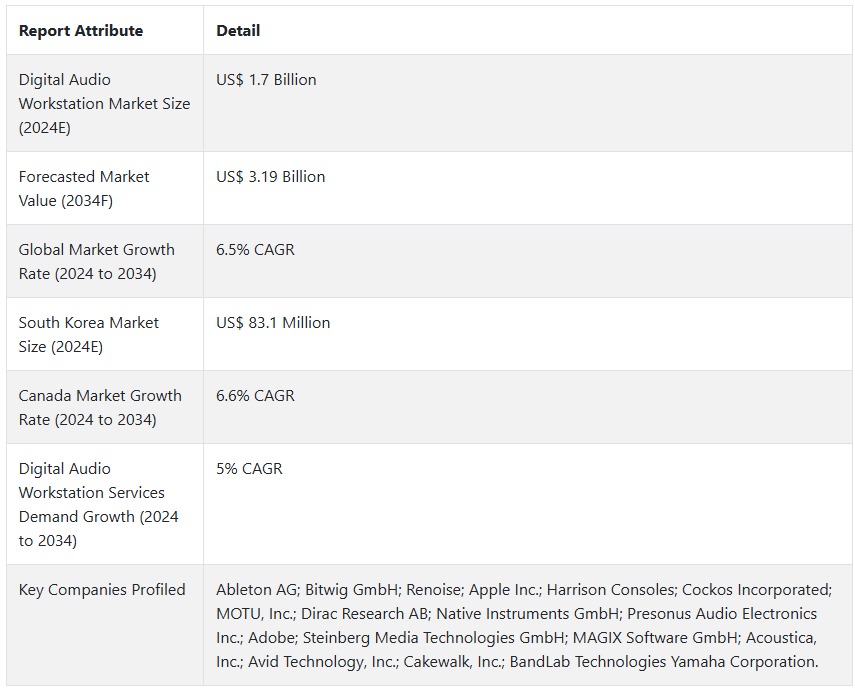The image size is (855, 689).
Task: Select the Digital Audio Workstation Market Size cell
Action: pyautogui.click(x=104, y=103)
